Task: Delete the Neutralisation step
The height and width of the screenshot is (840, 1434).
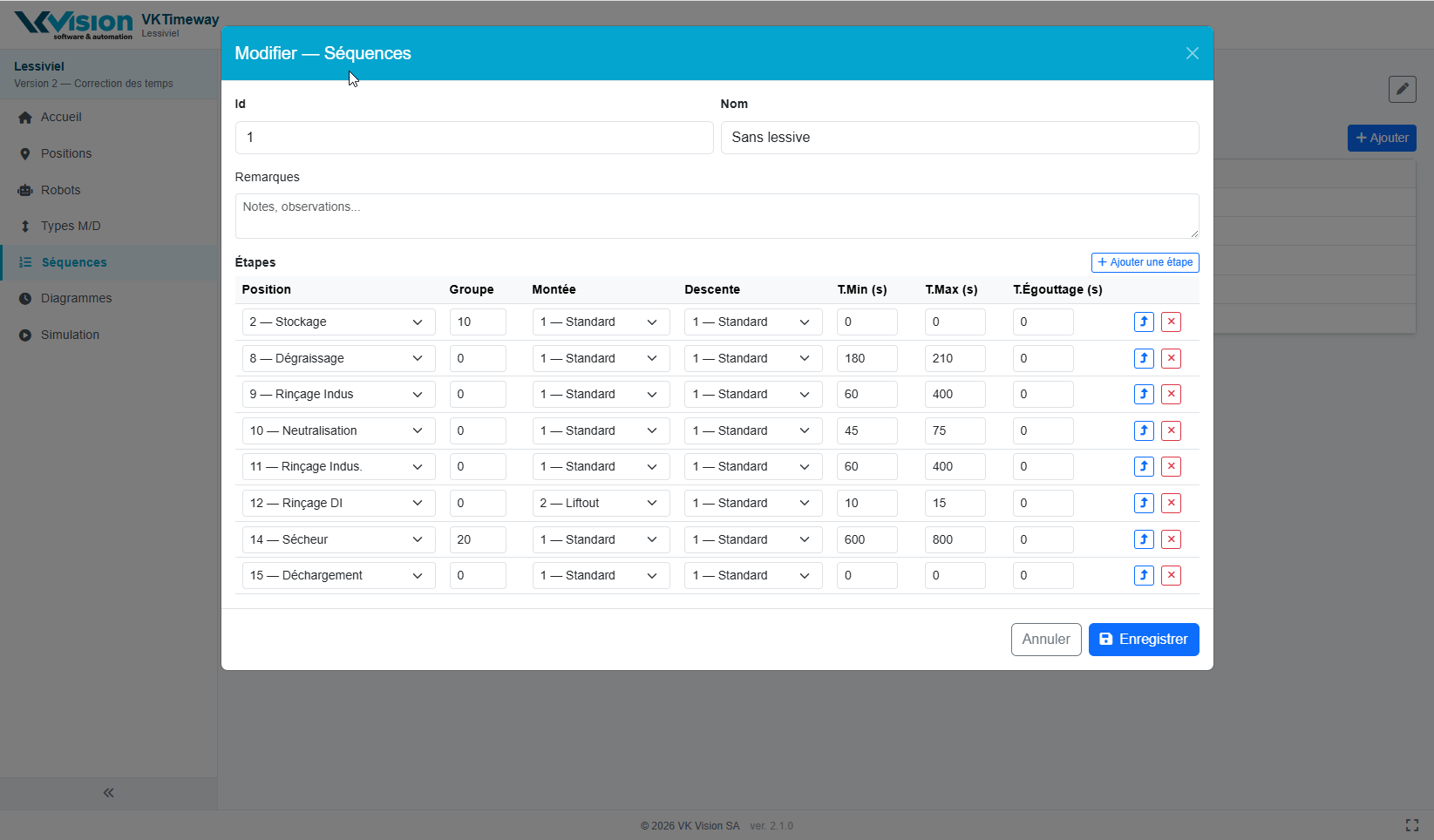Action: coord(1171,430)
